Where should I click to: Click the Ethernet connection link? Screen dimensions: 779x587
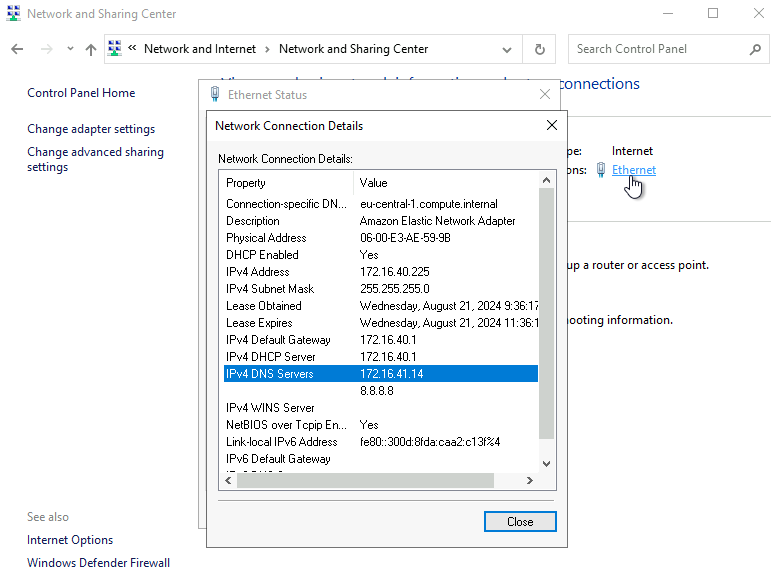[x=633, y=170]
